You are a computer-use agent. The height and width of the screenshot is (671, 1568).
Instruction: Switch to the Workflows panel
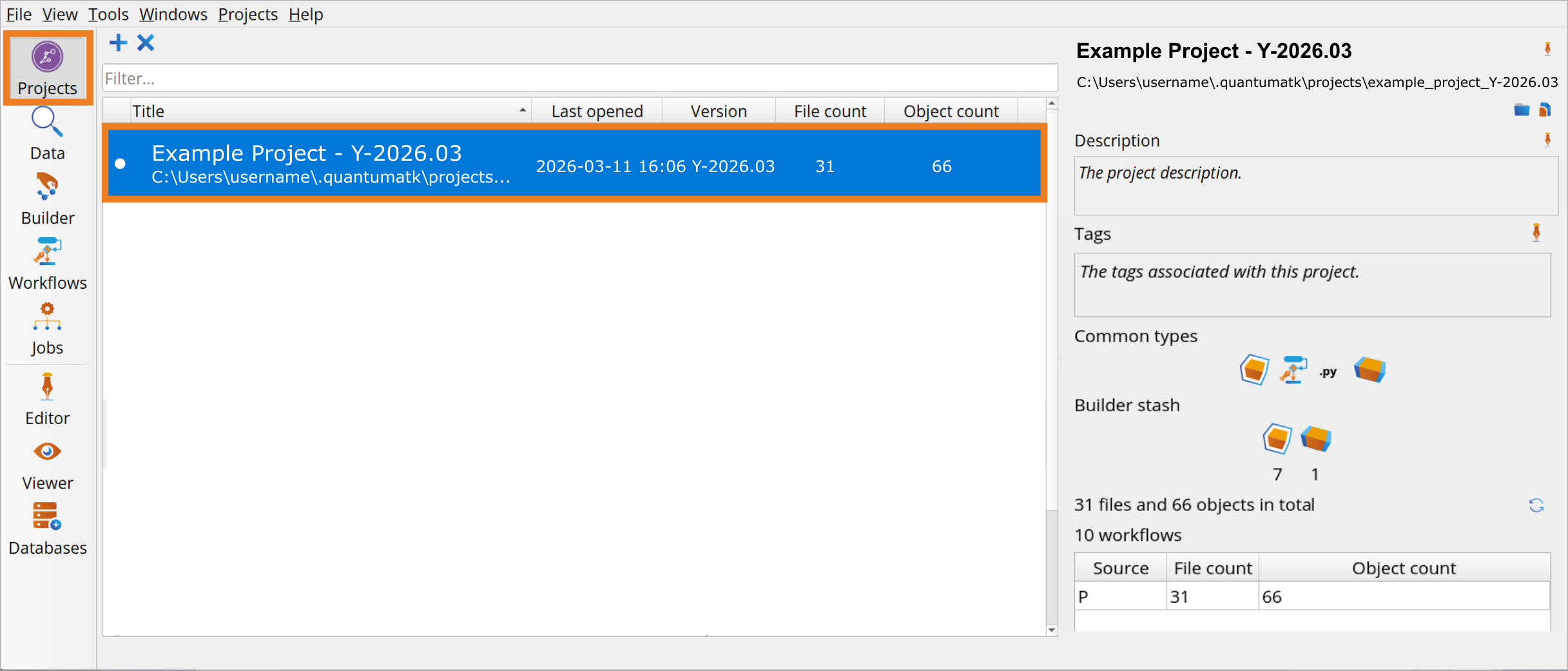[47, 264]
